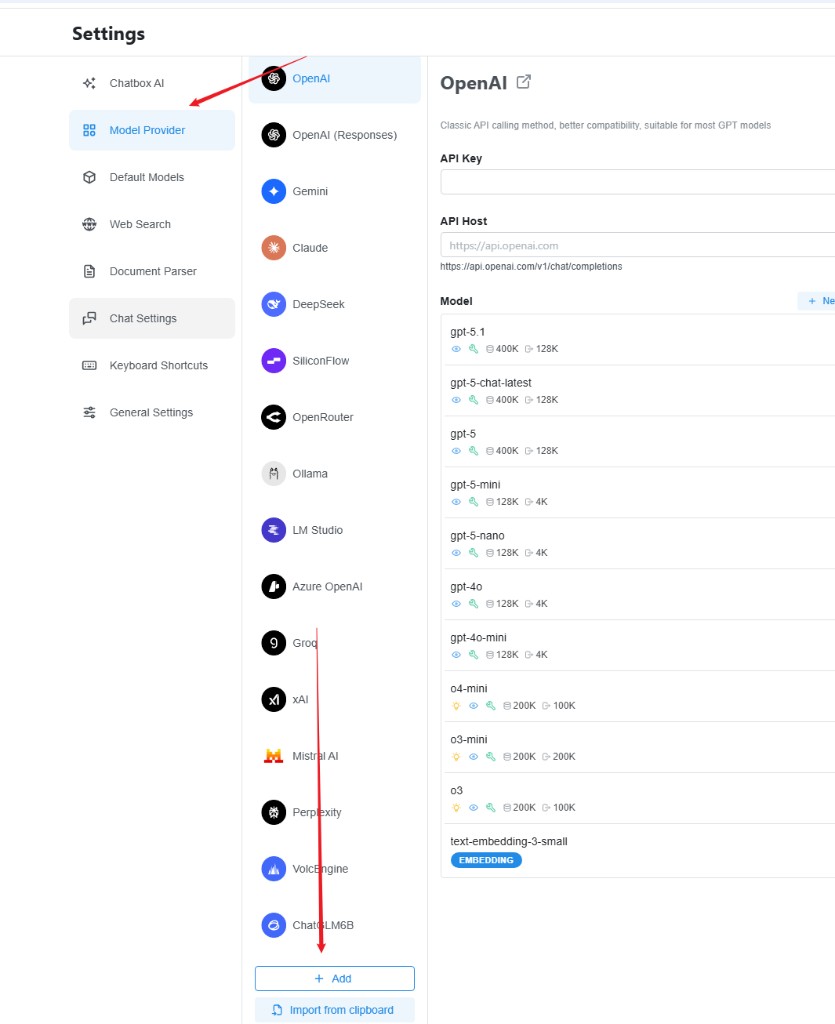The width and height of the screenshot is (835, 1024).
Task: Select the OpenRouter provider entry
Action: point(322,417)
